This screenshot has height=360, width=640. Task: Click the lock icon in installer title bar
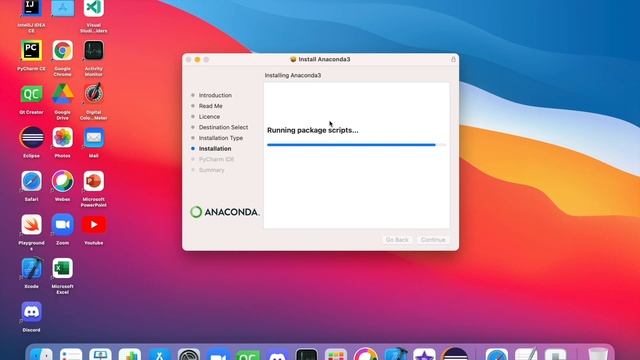pos(453,59)
